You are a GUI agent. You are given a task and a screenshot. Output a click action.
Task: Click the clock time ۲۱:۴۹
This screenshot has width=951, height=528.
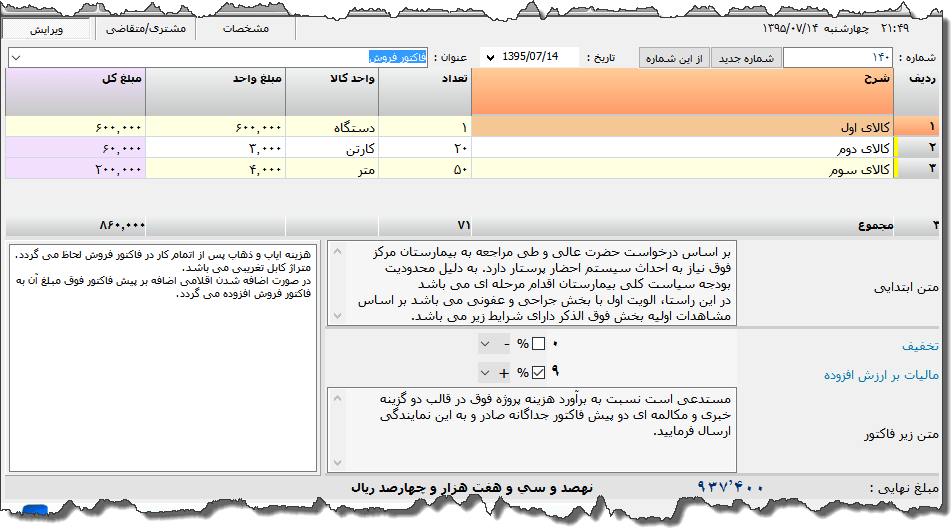895,28
